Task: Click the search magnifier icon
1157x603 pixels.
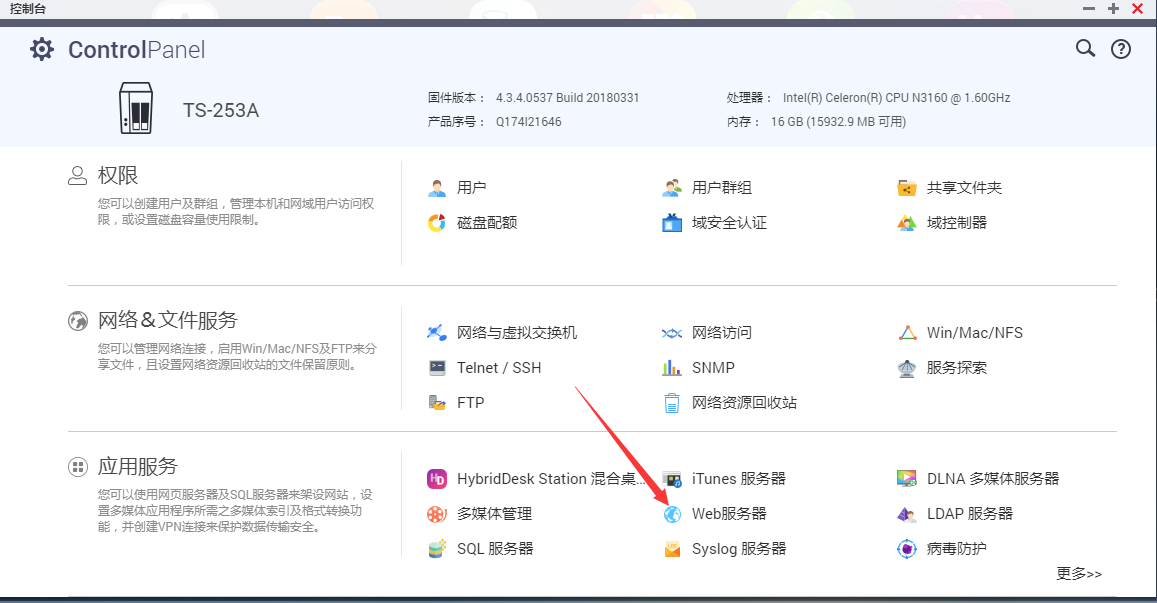Action: click(x=1085, y=49)
